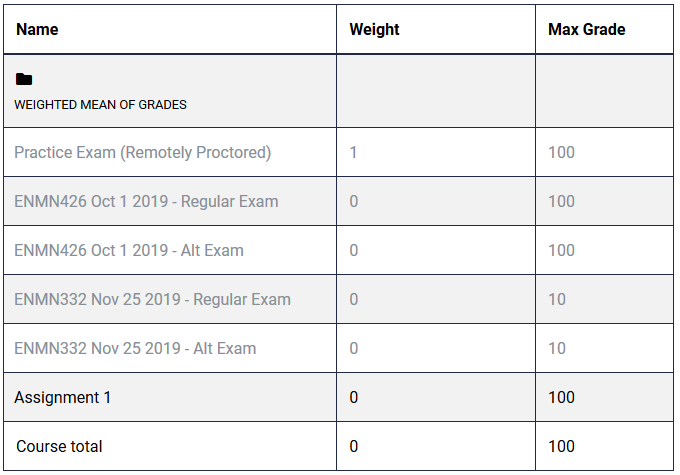The height and width of the screenshot is (475, 680).
Task: Click the Weight column header
Action: (x=374, y=29)
